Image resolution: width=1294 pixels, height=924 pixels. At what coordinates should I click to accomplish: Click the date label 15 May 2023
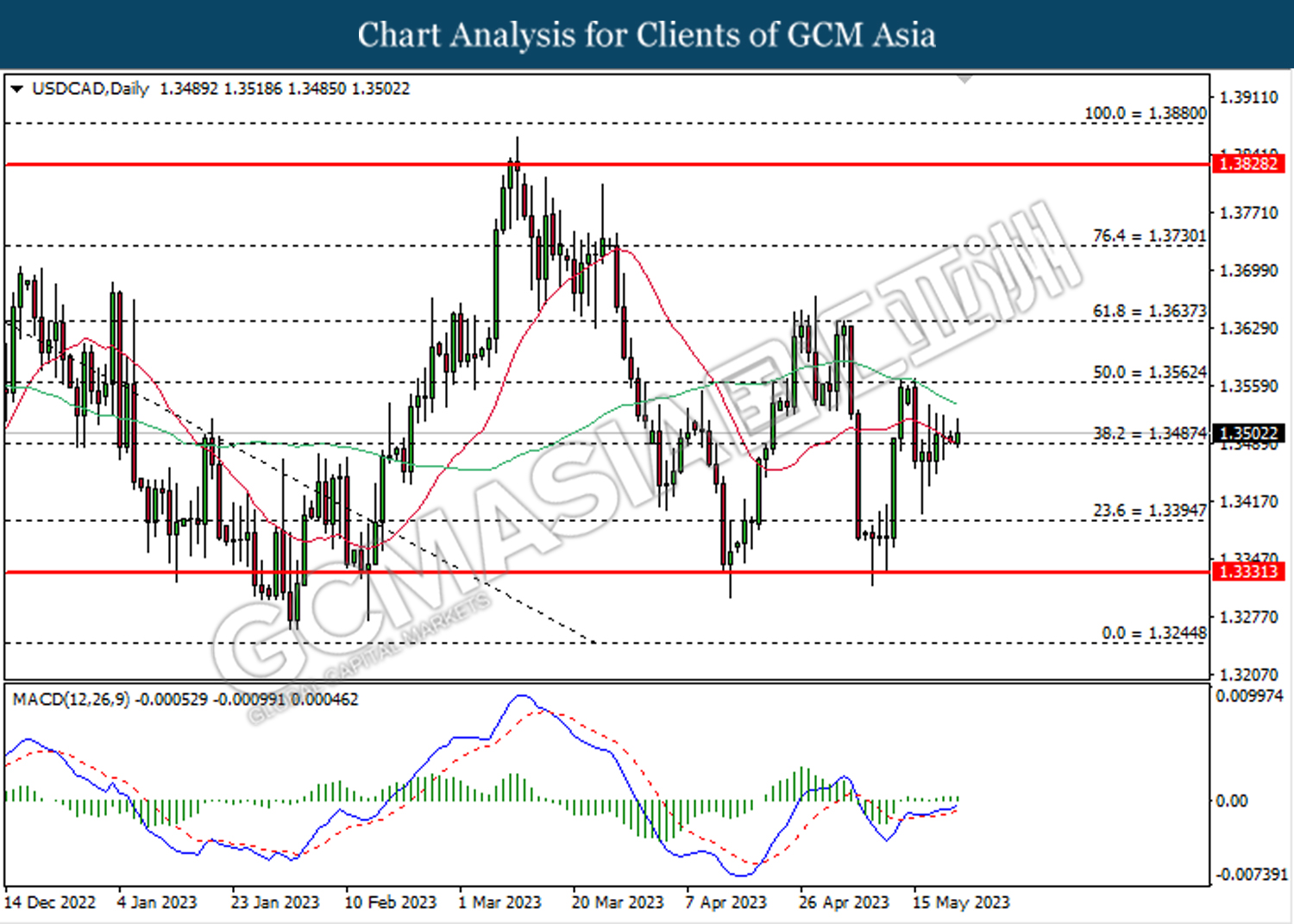[961, 902]
